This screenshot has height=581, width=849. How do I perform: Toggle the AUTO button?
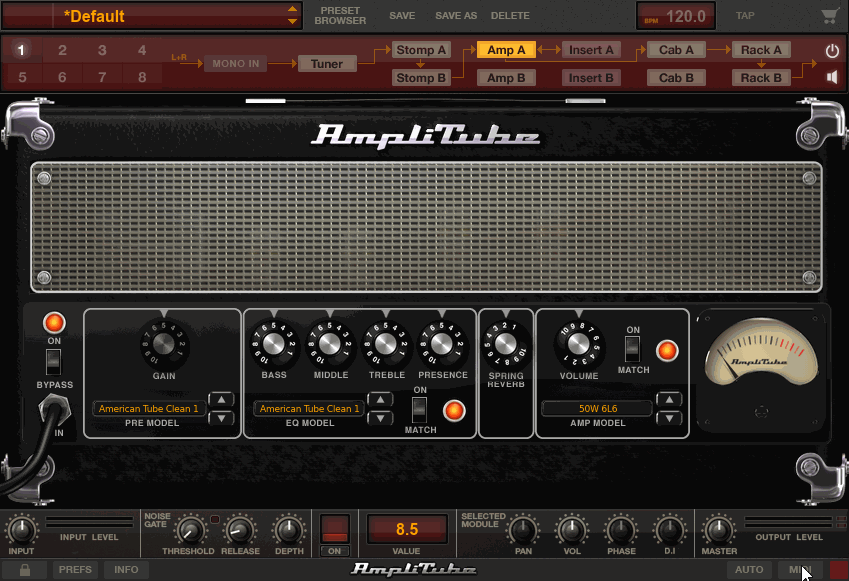pos(749,570)
